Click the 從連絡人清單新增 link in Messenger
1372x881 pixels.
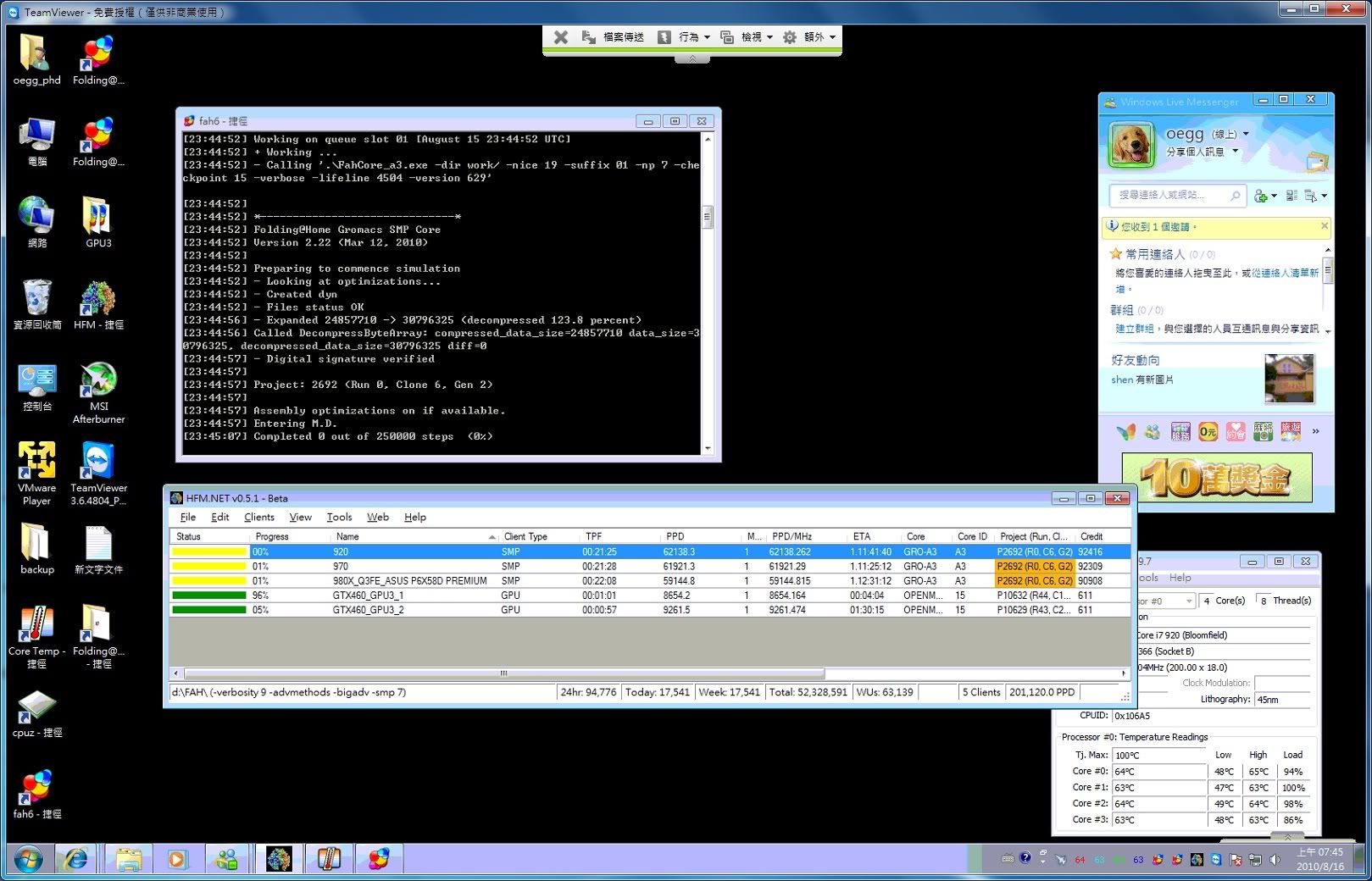coord(1286,273)
